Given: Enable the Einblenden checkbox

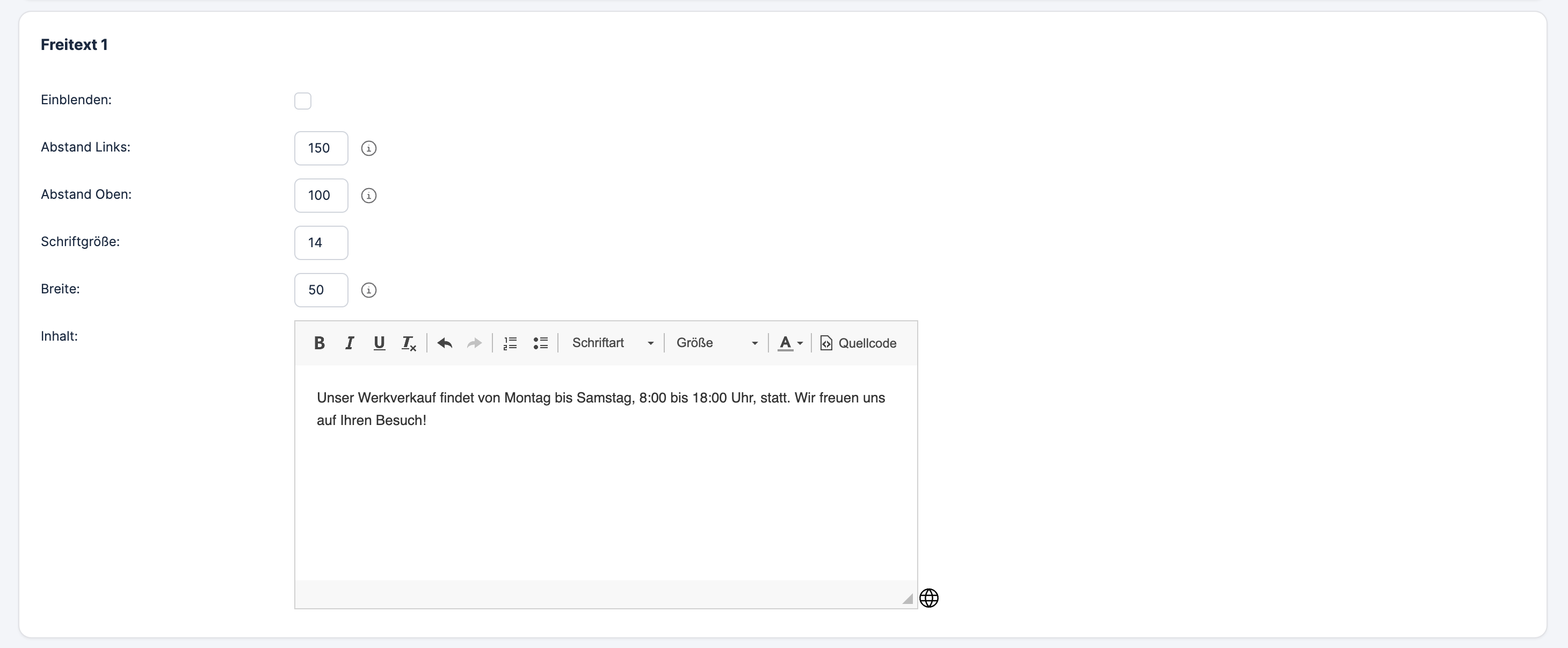Looking at the screenshot, I should 302,101.
